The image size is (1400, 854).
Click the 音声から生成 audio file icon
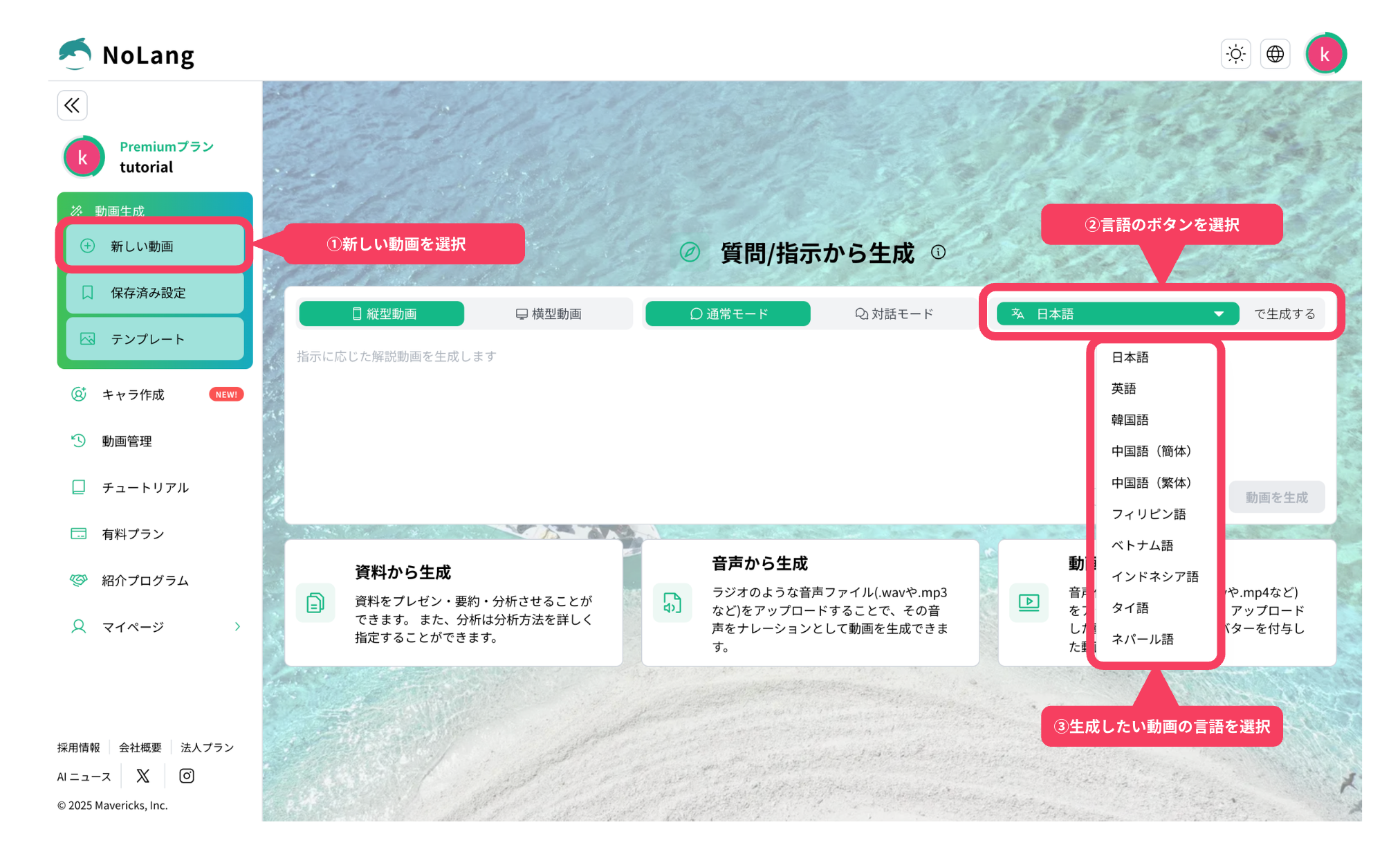(x=672, y=603)
